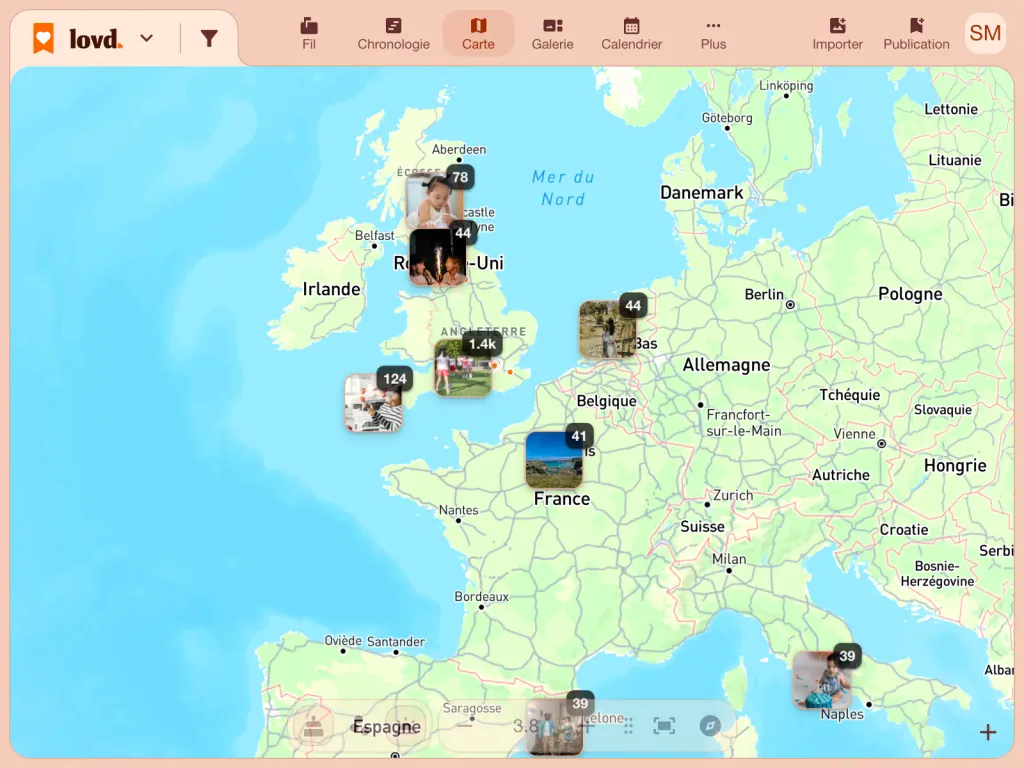
Task: Open the 78-photo cluster in Scotland
Action: point(436,199)
